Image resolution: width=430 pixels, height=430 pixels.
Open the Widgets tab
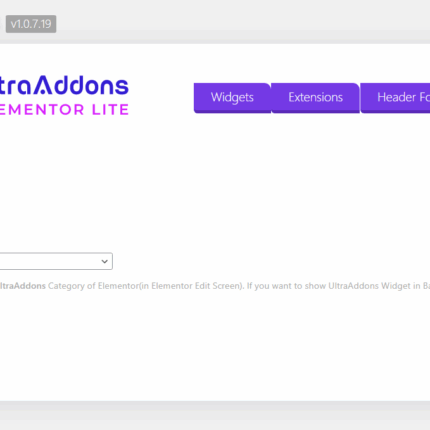(x=232, y=98)
